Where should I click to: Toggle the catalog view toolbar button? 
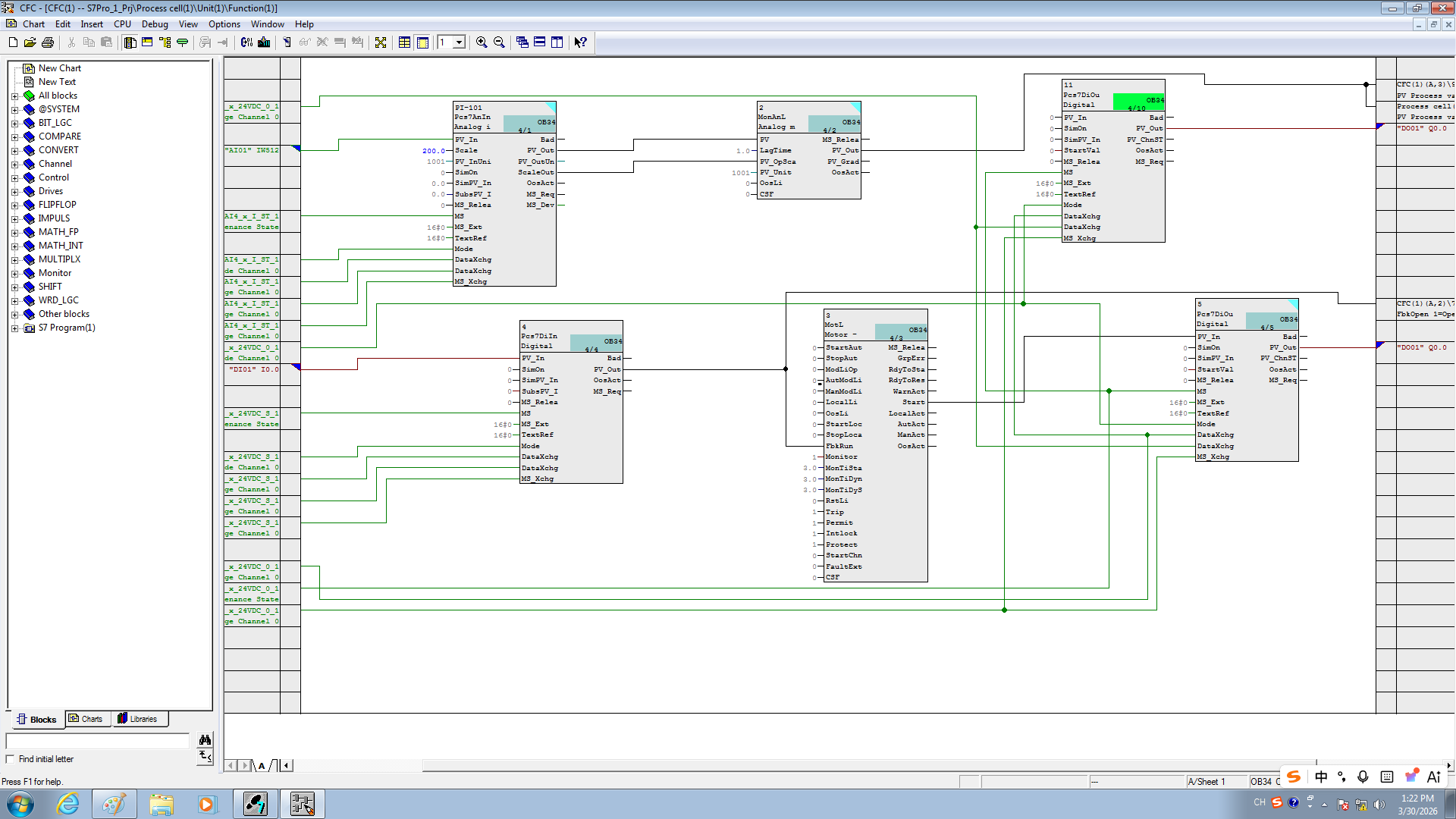pos(130,42)
